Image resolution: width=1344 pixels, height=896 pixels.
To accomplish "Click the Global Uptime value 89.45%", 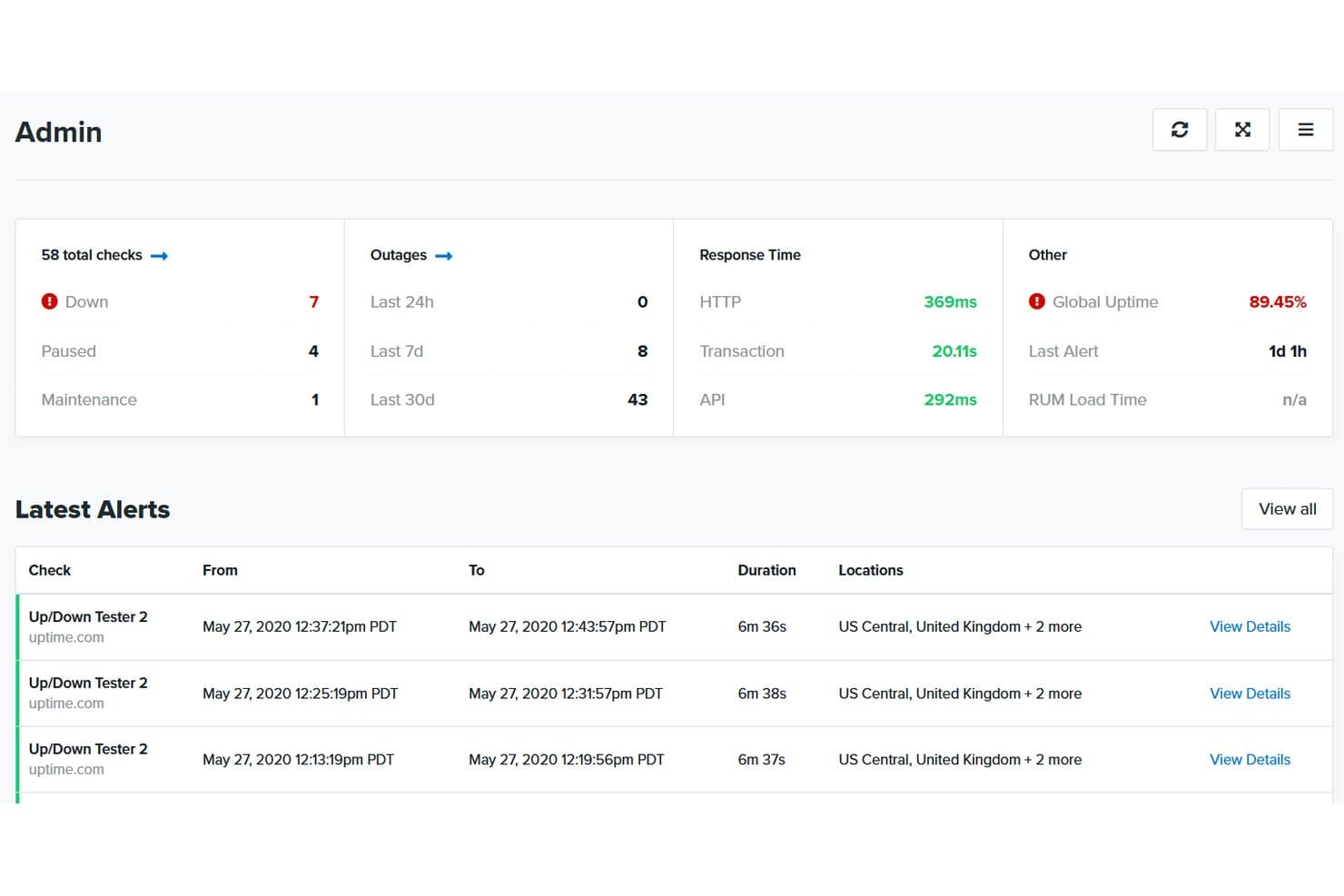I will tap(1278, 302).
